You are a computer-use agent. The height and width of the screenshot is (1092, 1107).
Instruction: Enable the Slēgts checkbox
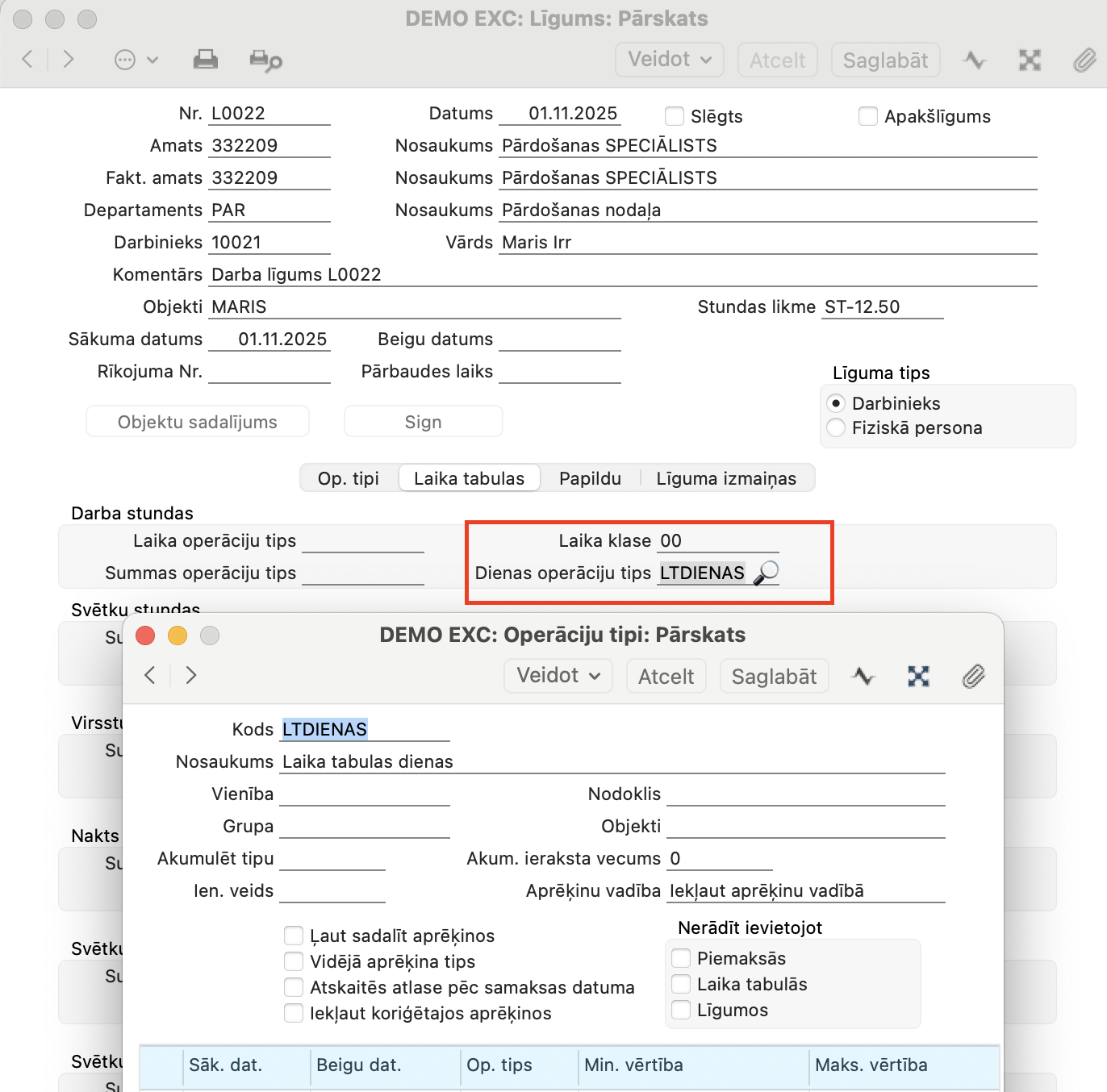coord(675,116)
